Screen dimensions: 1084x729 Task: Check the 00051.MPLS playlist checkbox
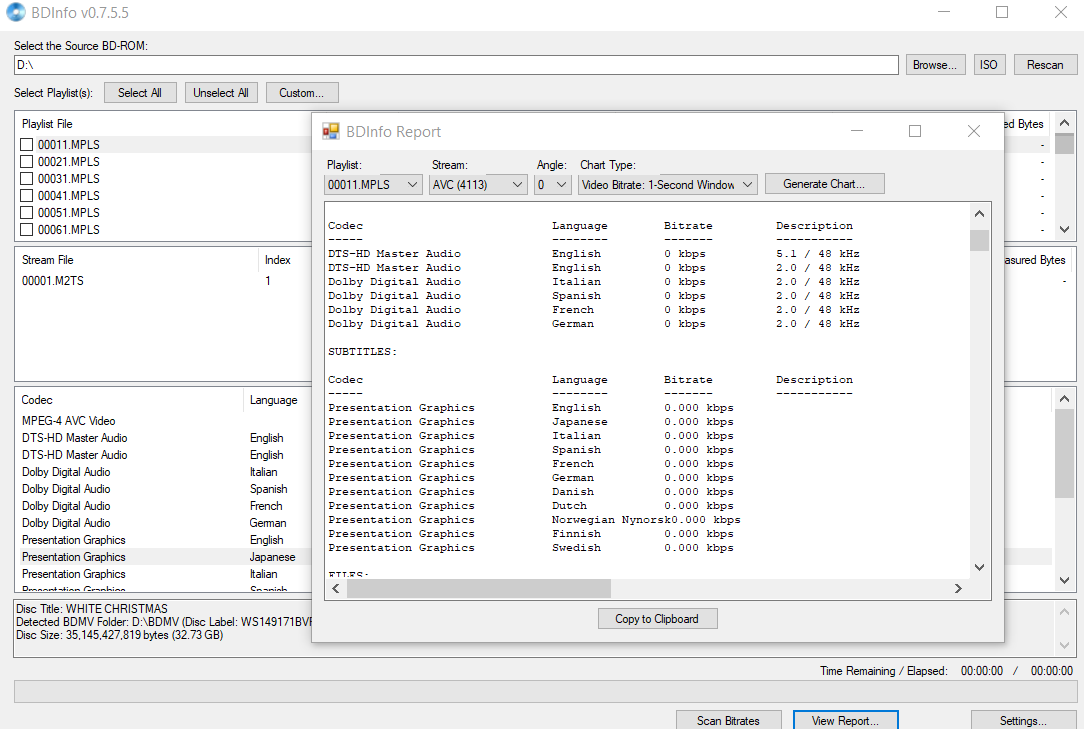pos(26,212)
